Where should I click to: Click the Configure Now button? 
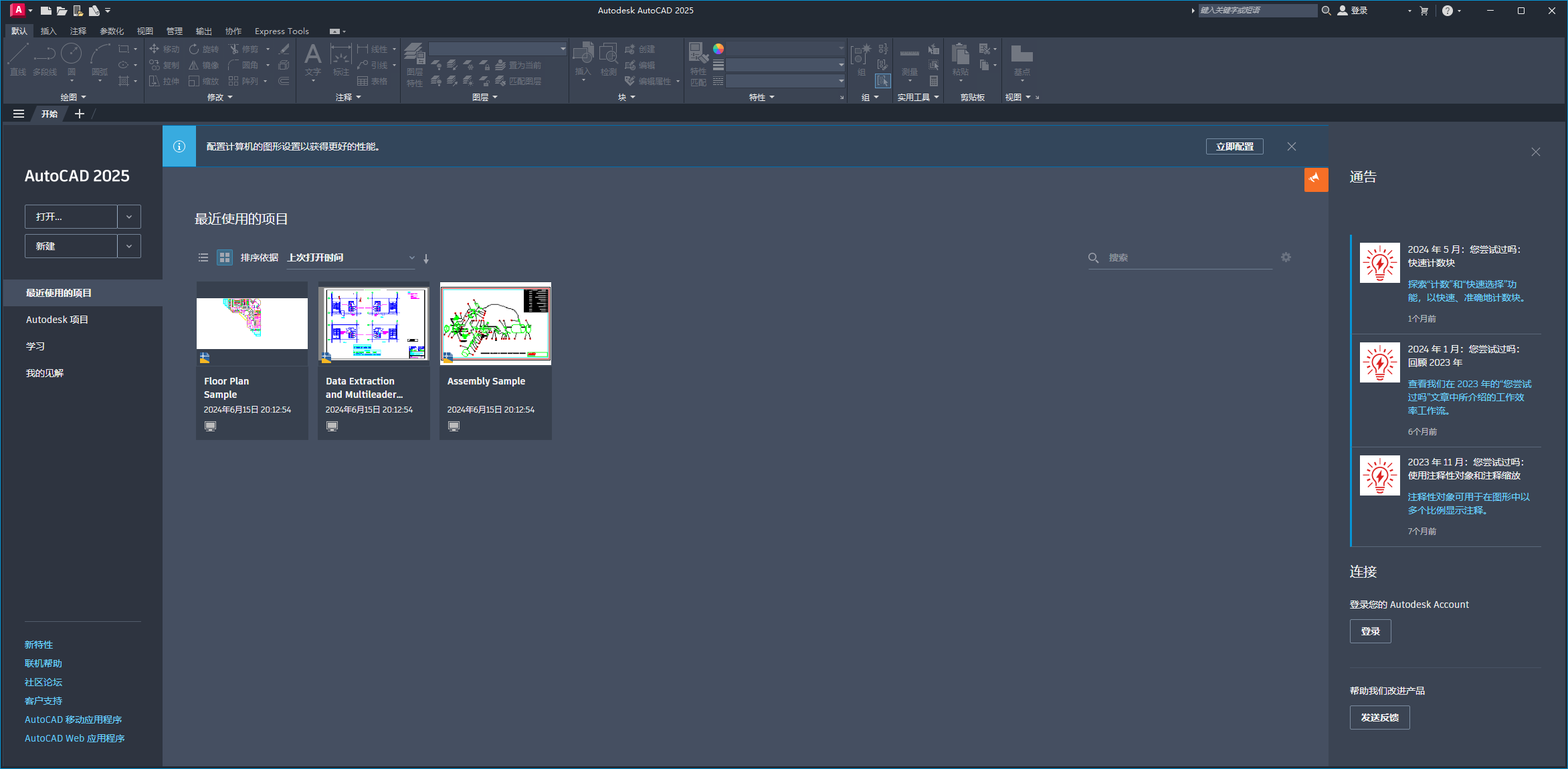click(x=1234, y=146)
